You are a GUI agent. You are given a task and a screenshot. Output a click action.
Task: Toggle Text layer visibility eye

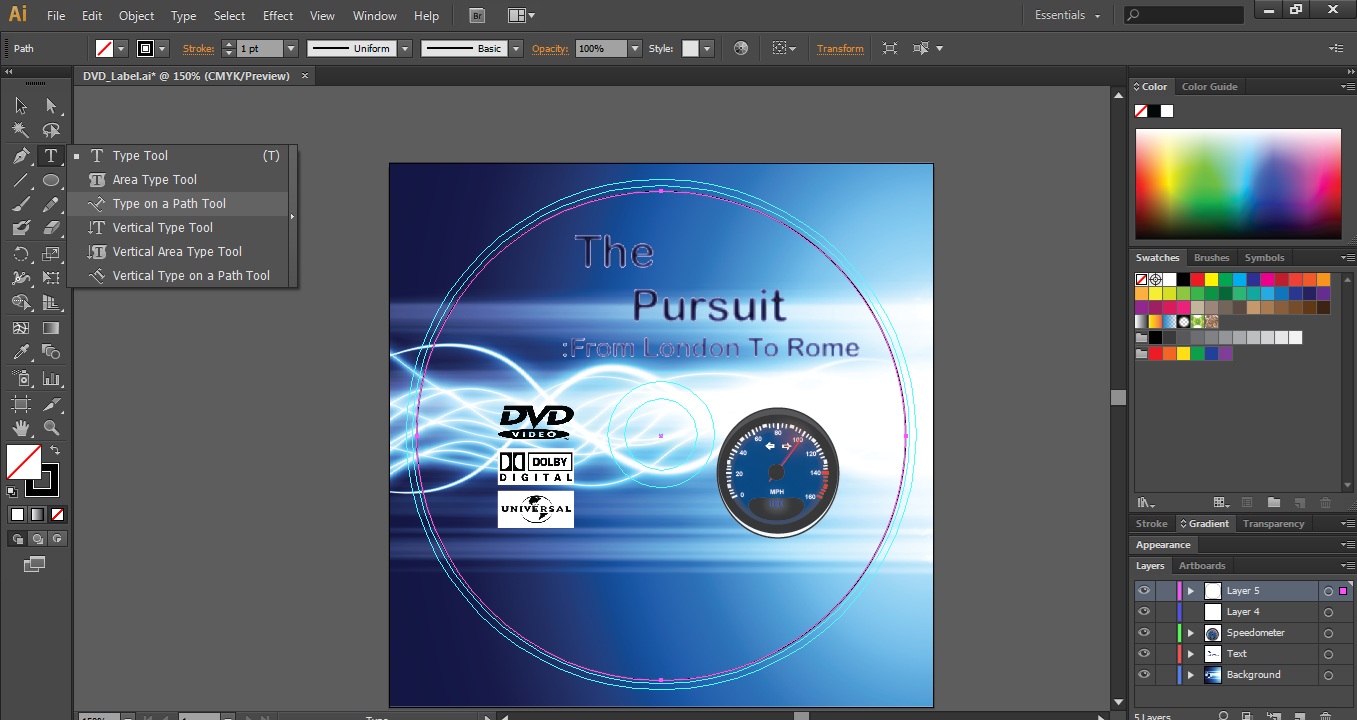click(1144, 654)
